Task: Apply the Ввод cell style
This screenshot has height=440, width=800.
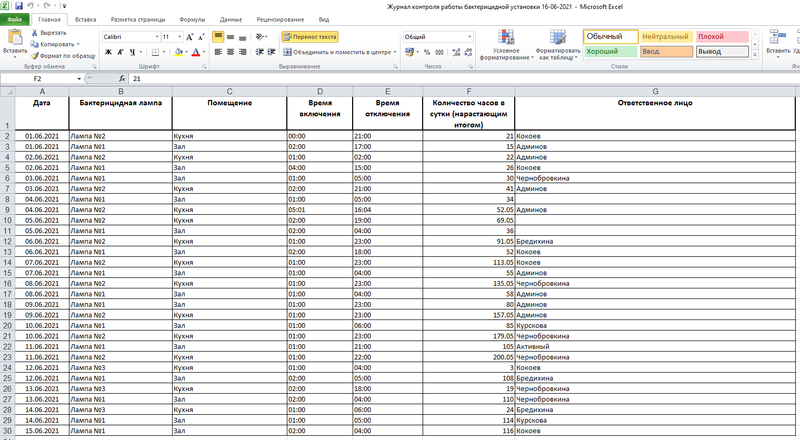Action: 666,52
